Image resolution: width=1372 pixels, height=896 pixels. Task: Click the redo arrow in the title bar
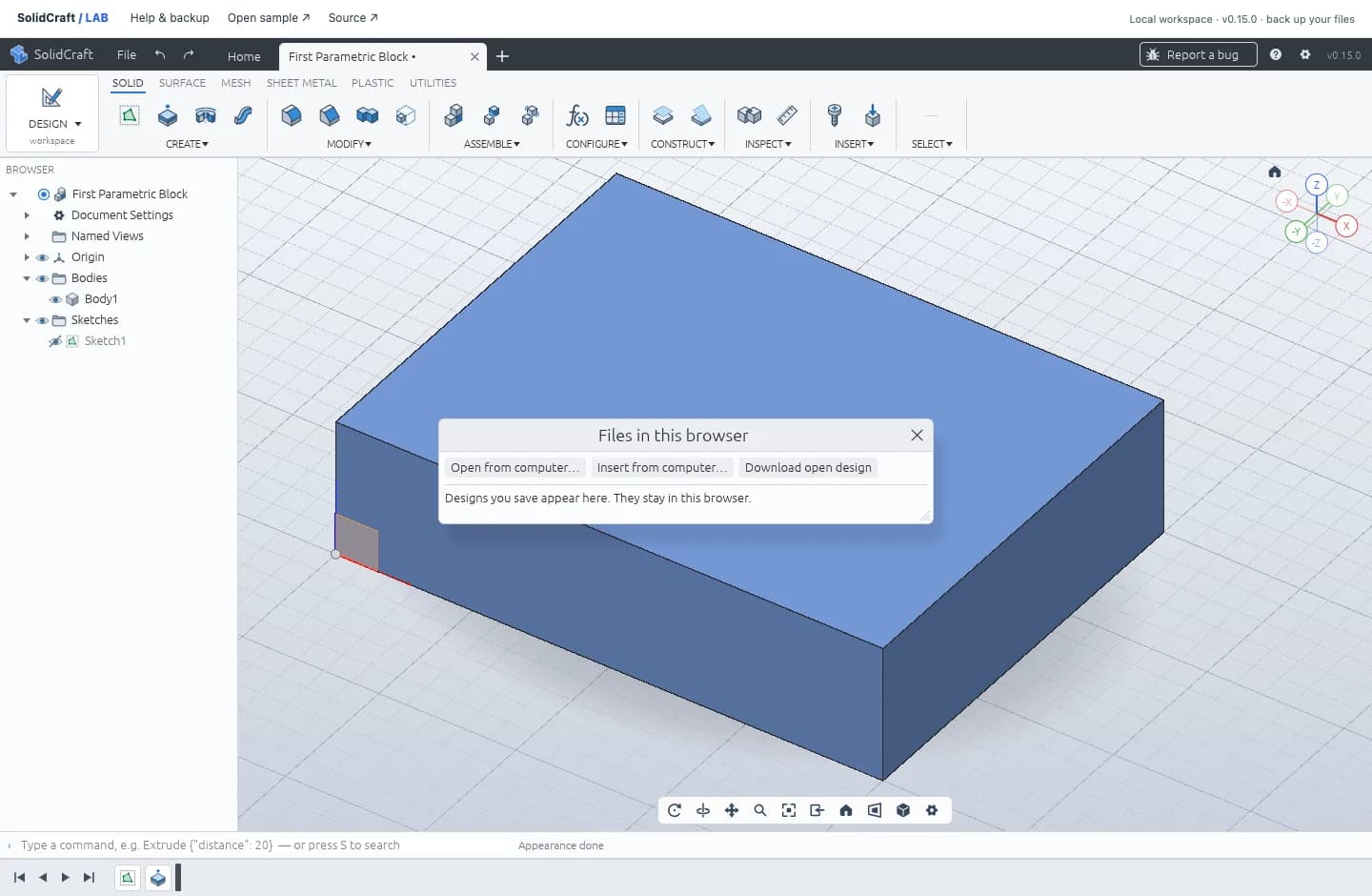189,54
